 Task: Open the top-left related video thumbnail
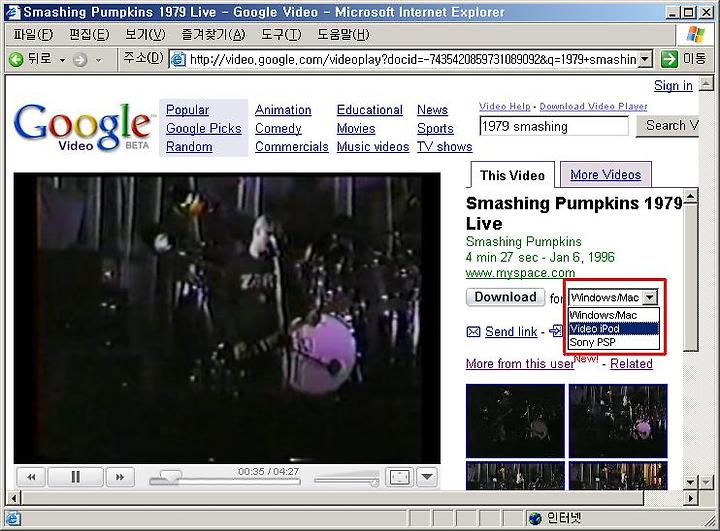515,421
